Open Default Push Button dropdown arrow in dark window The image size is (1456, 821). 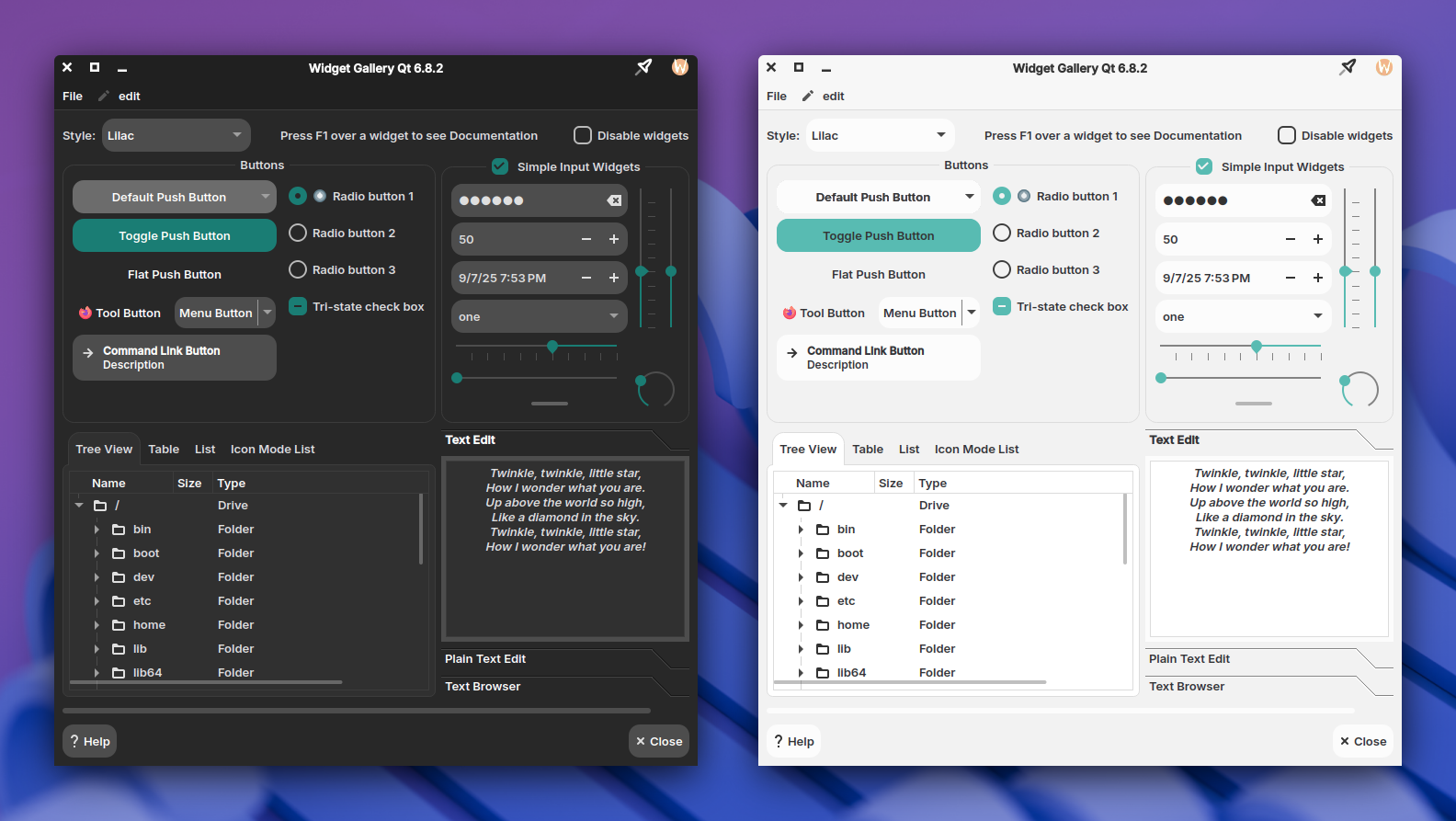(266, 197)
